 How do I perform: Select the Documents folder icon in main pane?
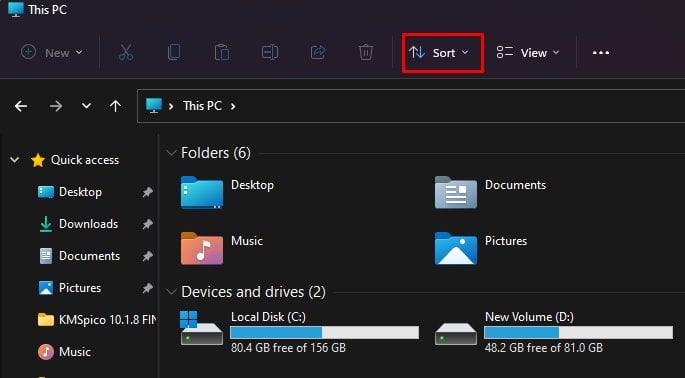tap(456, 192)
